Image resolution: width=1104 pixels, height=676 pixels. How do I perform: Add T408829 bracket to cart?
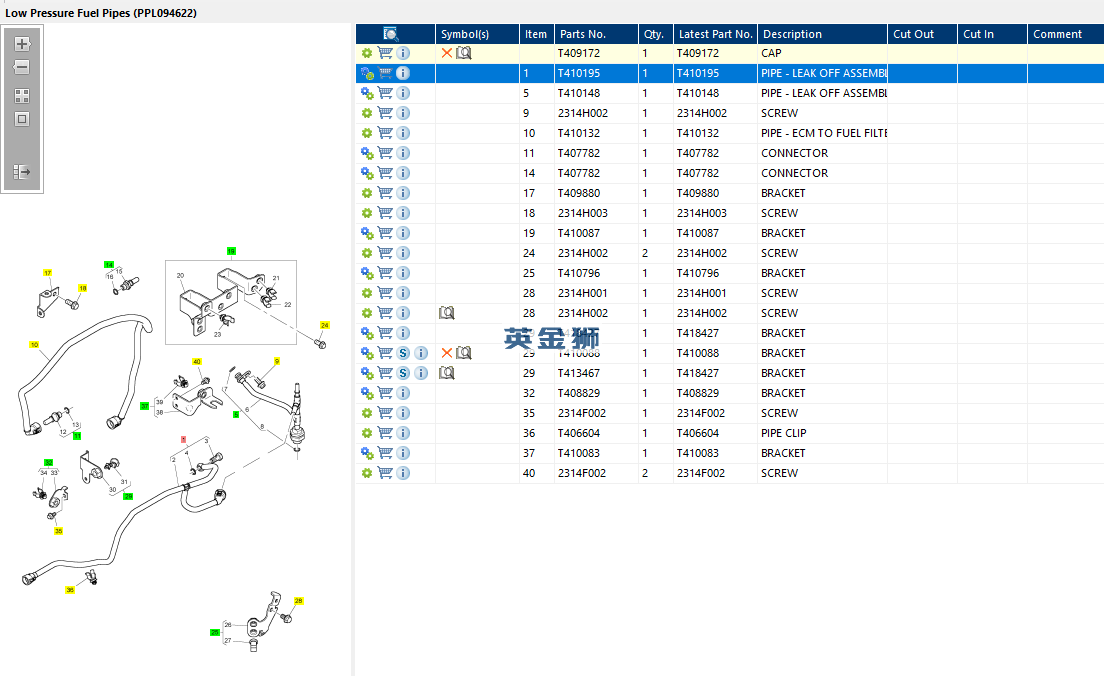[x=385, y=393]
